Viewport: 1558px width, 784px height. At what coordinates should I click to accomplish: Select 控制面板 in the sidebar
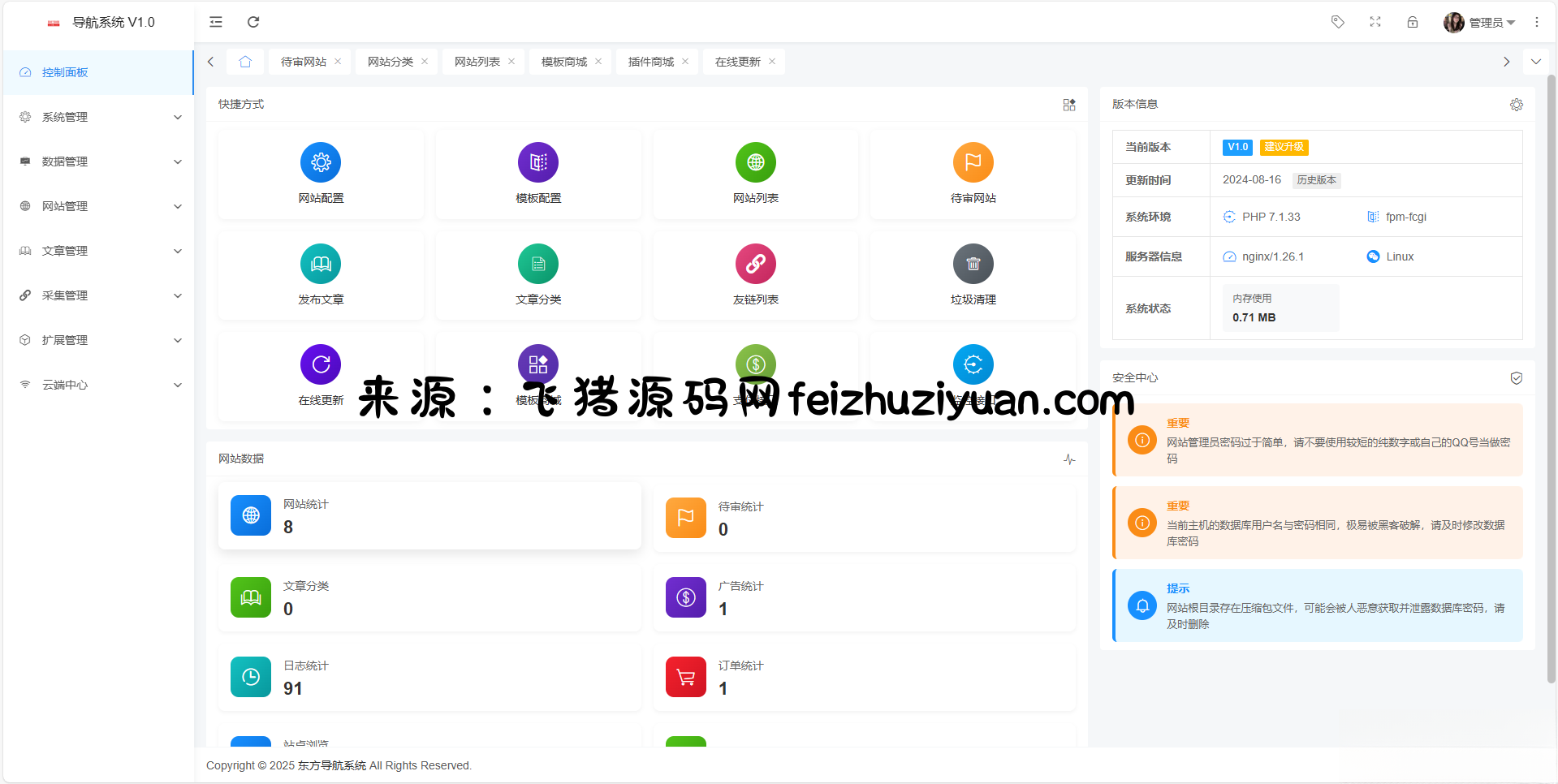pyautogui.click(x=98, y=72)
